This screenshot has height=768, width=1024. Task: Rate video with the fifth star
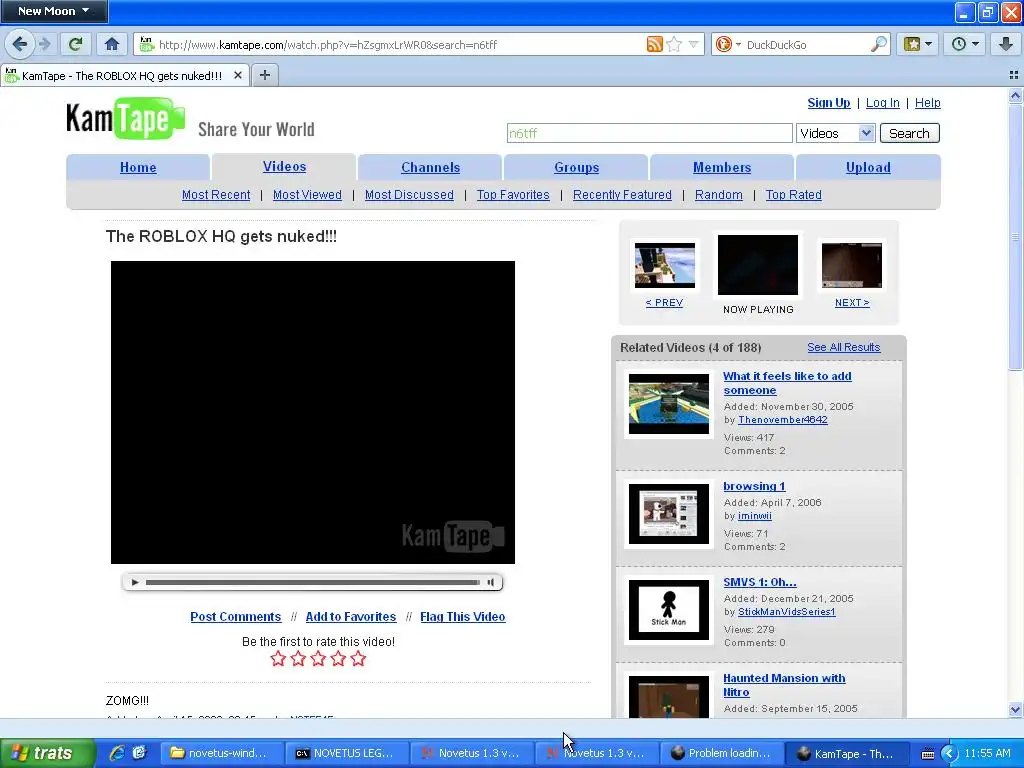pyautogui.click(x=358, y=658)
